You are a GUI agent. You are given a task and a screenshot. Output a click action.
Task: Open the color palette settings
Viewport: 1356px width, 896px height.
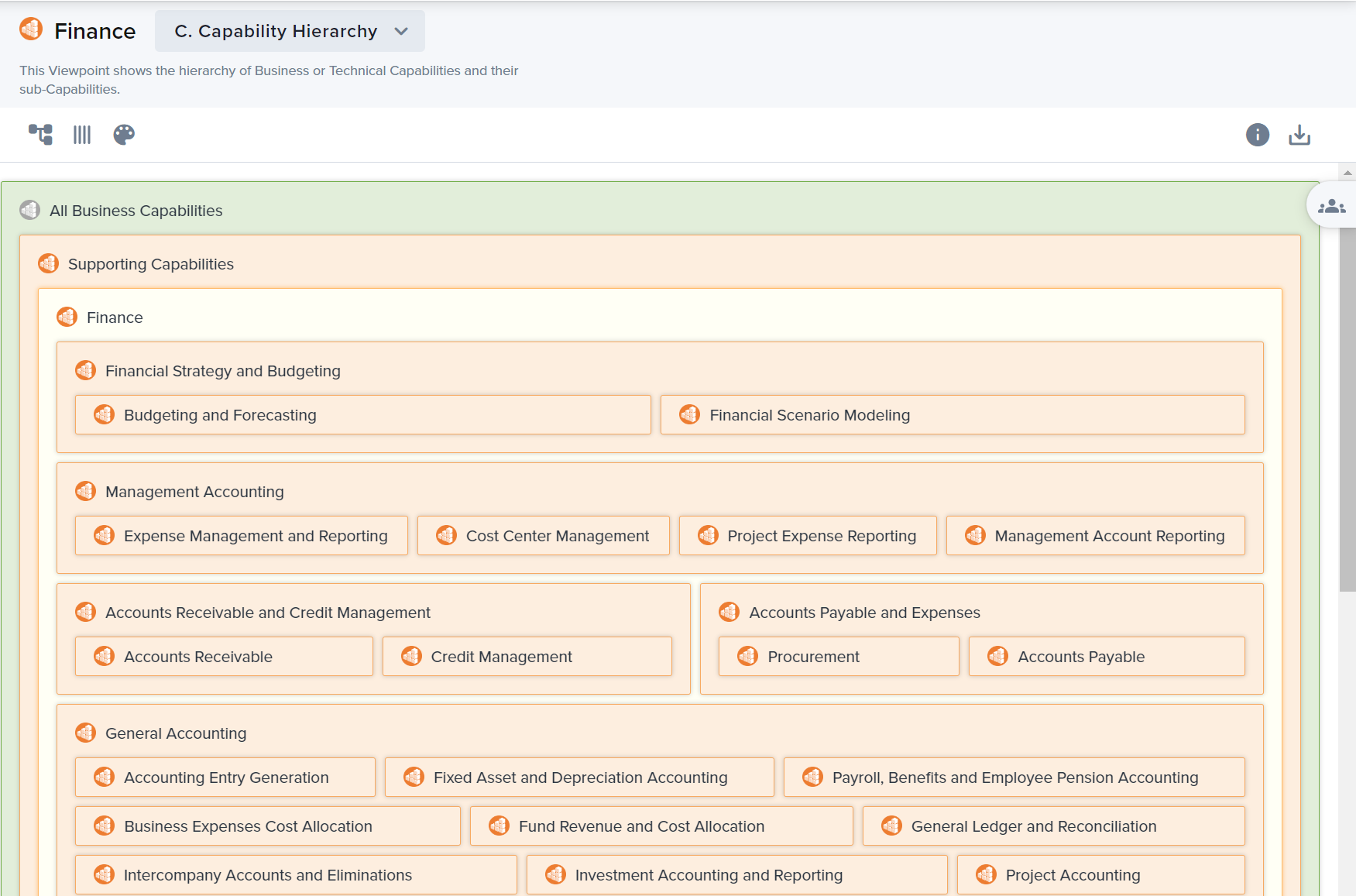[x=124, y=134]
